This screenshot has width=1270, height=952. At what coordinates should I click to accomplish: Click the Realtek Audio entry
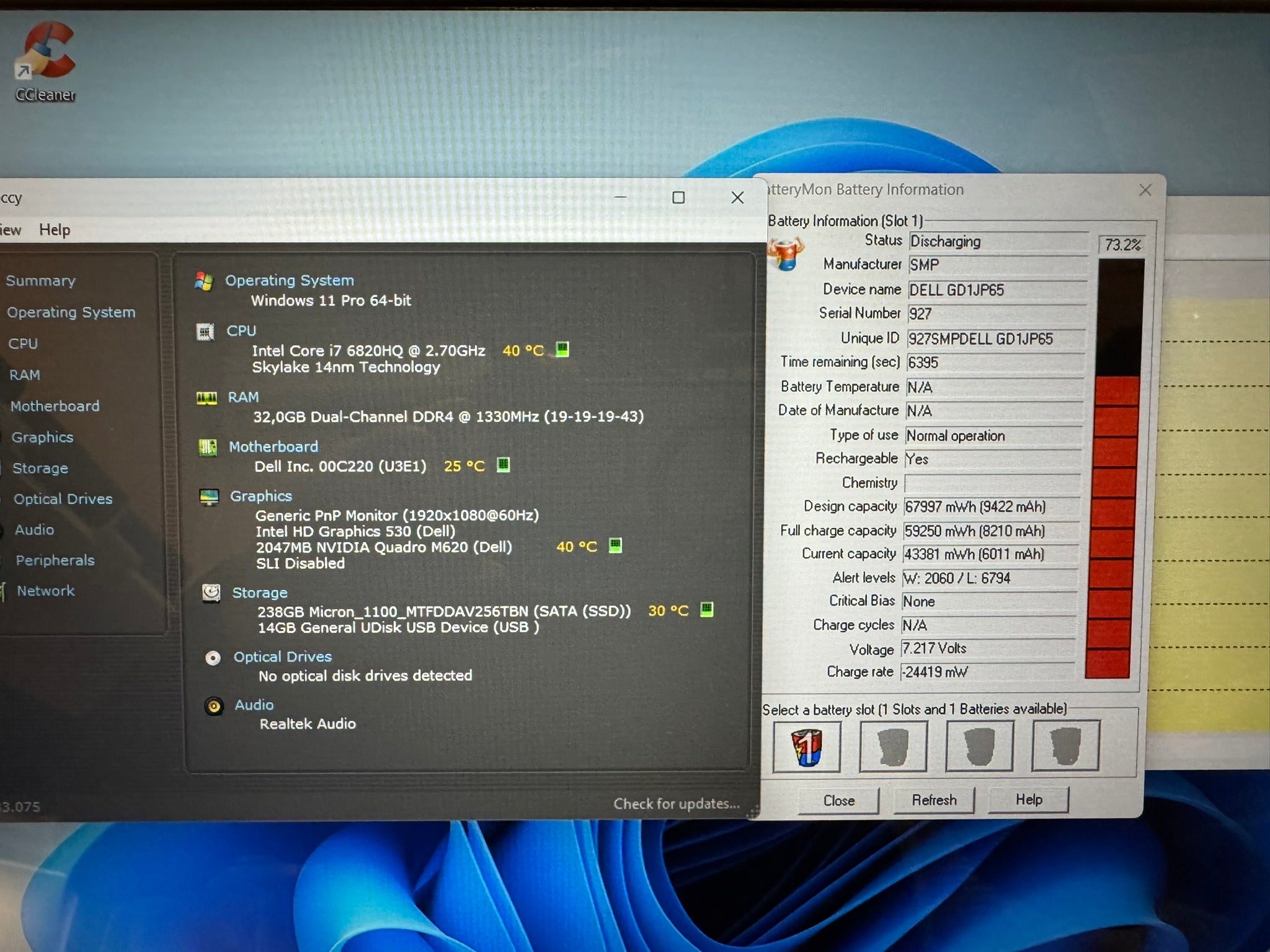tap(308, 724)
